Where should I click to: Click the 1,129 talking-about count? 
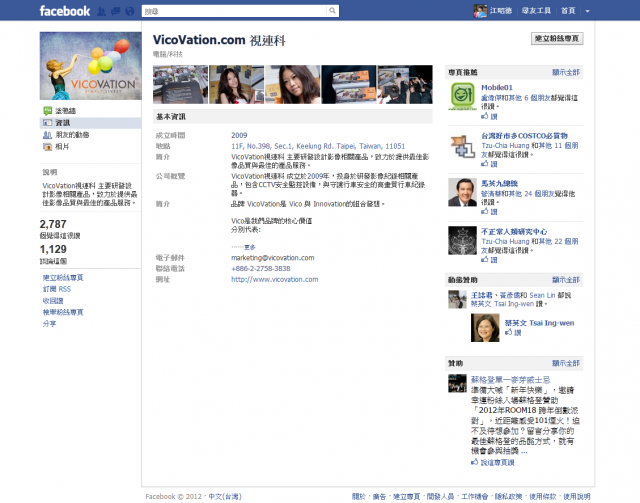[53, 249]
